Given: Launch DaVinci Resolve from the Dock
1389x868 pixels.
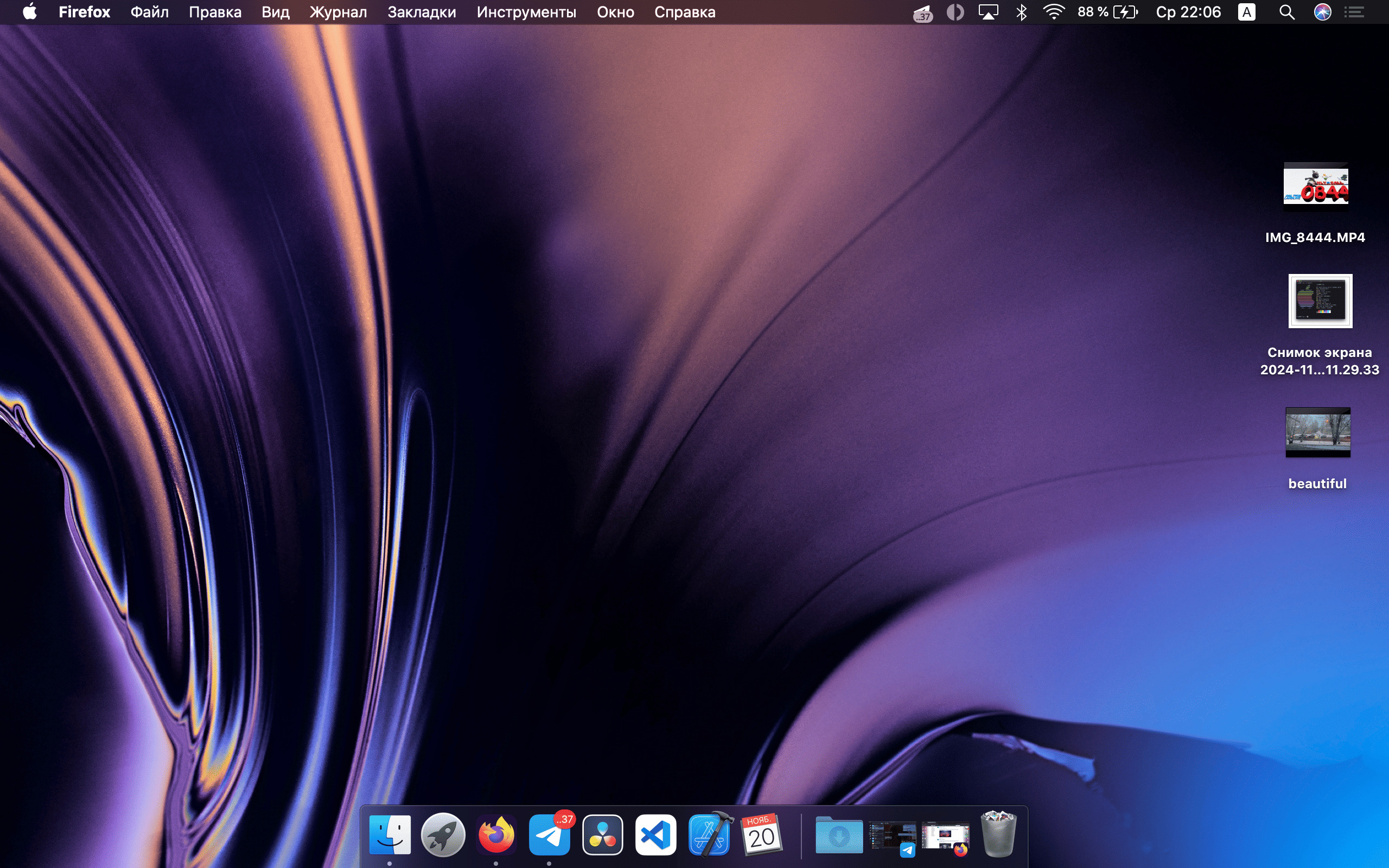Looking at the screenshot, I should 602,835.
